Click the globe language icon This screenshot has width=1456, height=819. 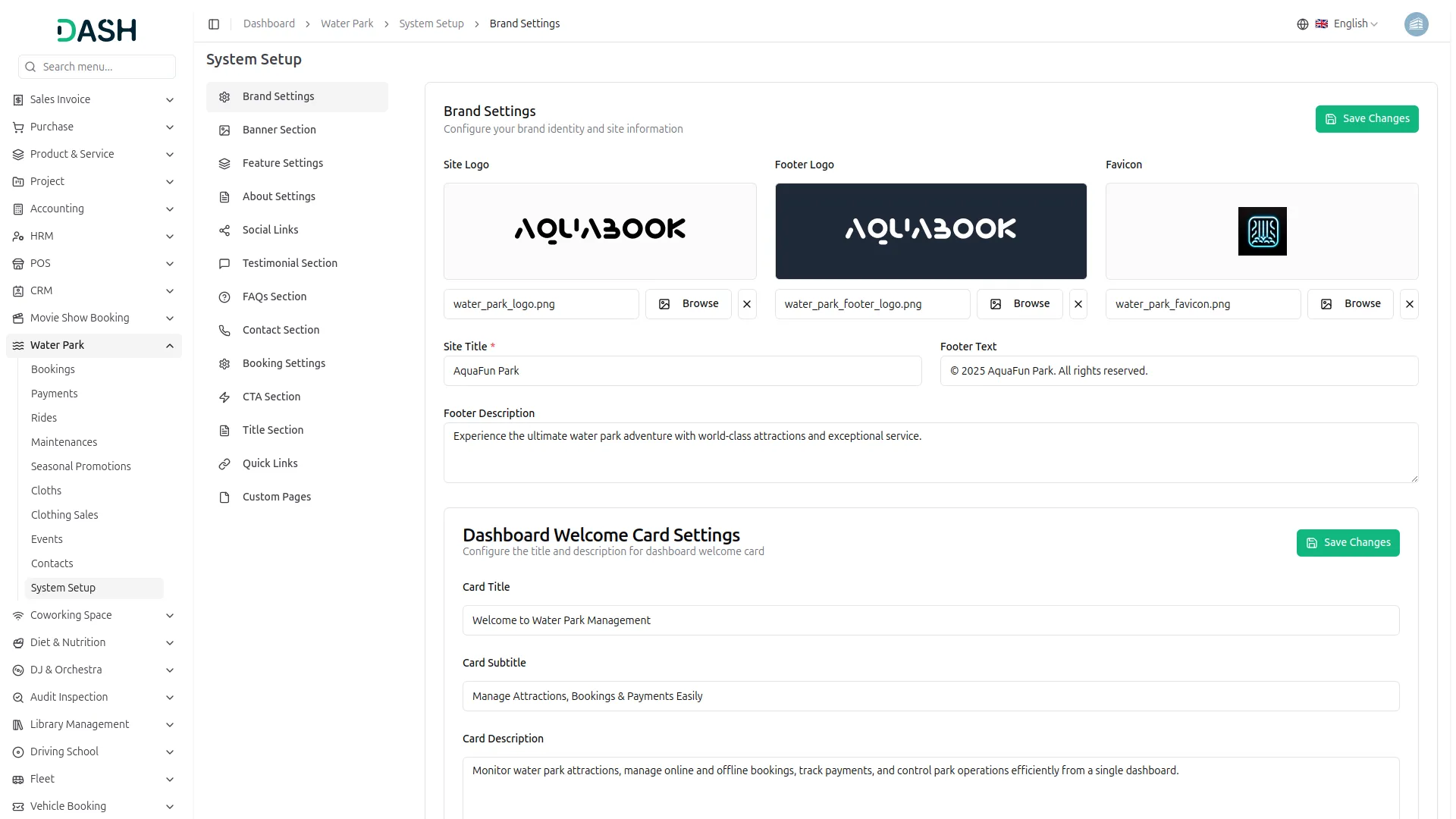point(1302,24)
